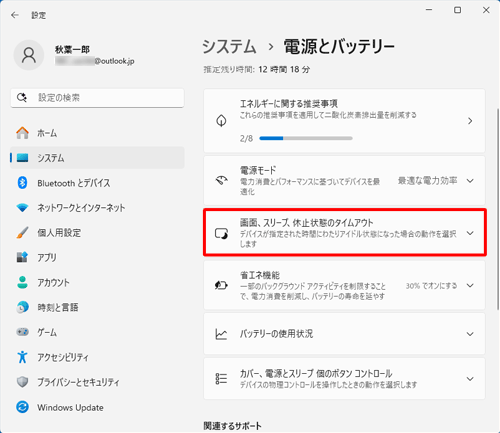
Task: Expand バッテリーの使用状況 section chevron
Action: click(x=470, y=334)
